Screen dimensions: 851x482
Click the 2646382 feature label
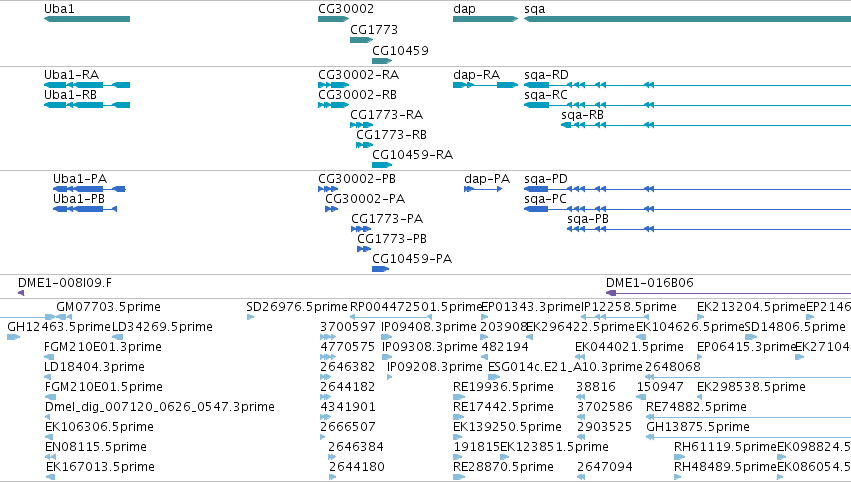347,367
